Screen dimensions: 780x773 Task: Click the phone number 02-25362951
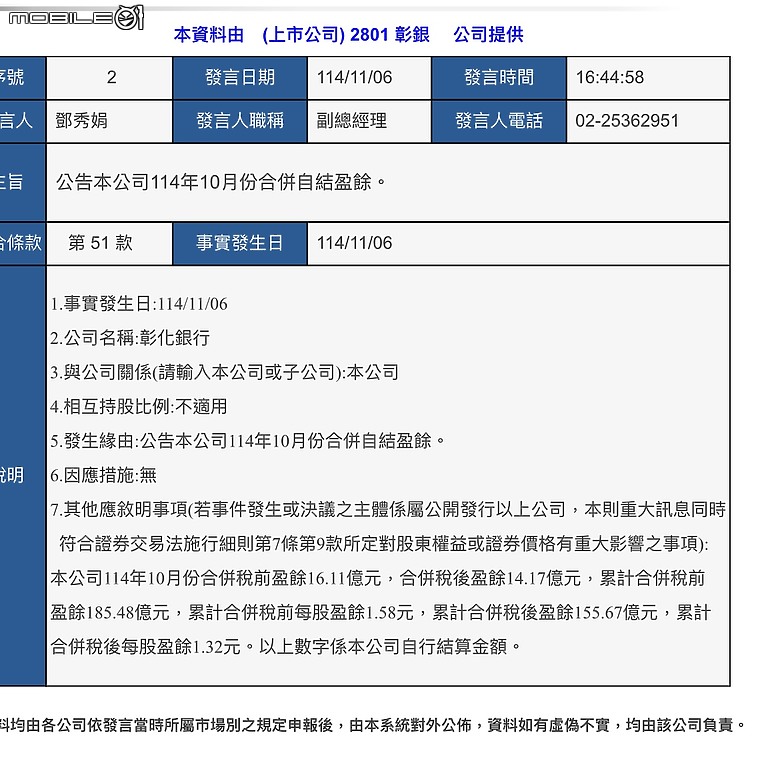click(627, 121)
